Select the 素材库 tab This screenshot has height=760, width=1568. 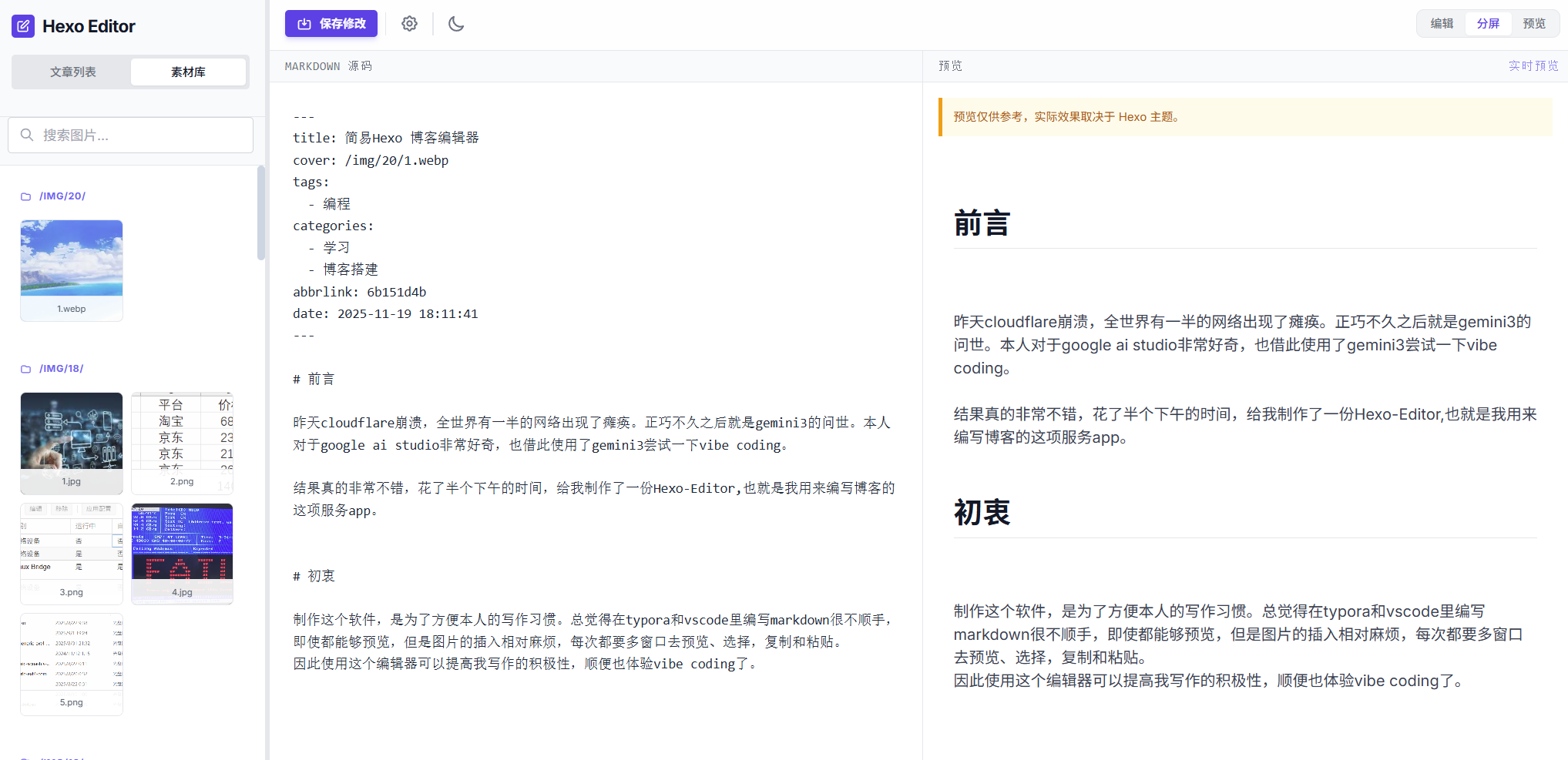click(x=188, y=72)
